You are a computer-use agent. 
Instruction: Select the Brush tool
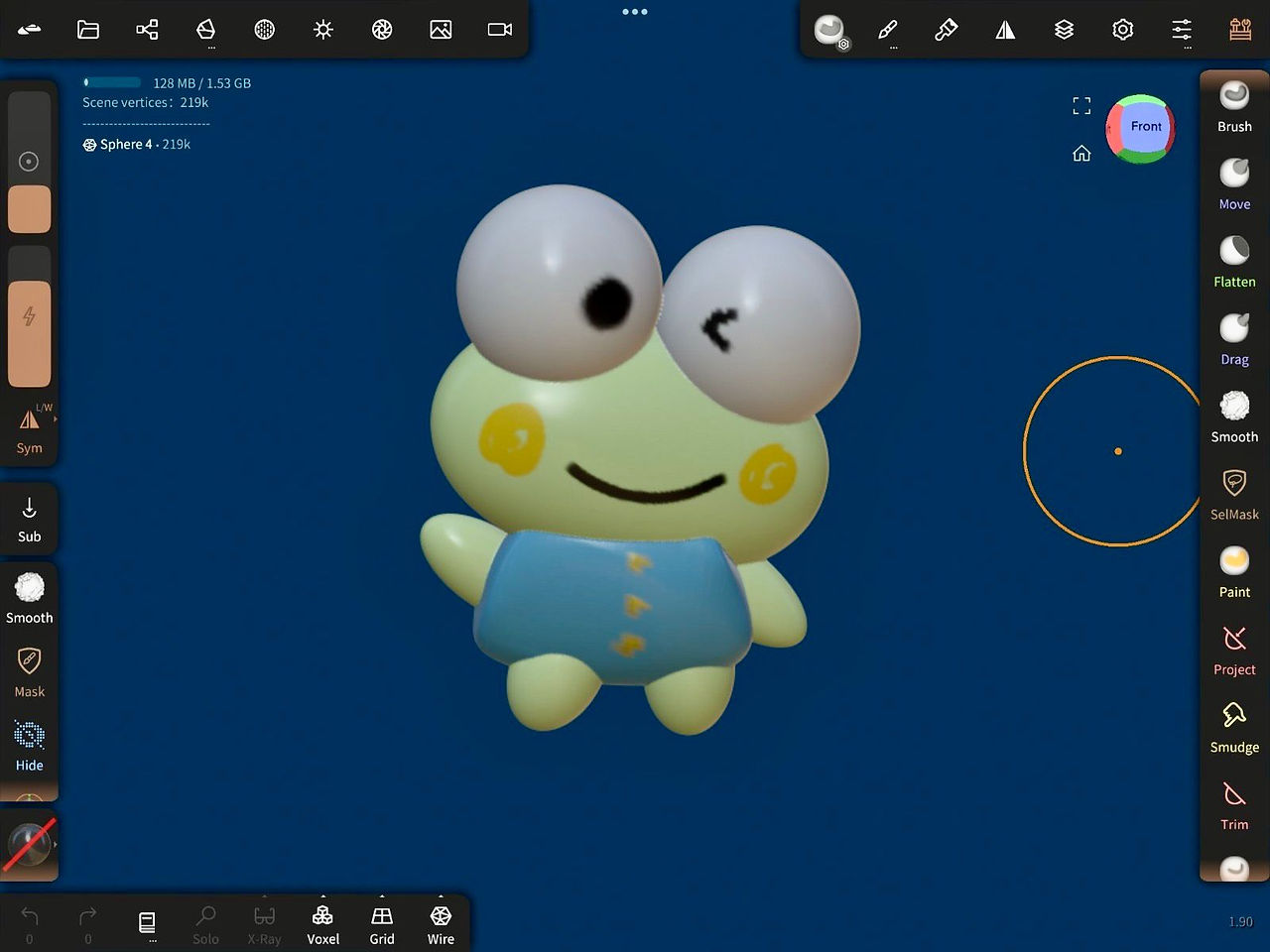(1234, 107)
